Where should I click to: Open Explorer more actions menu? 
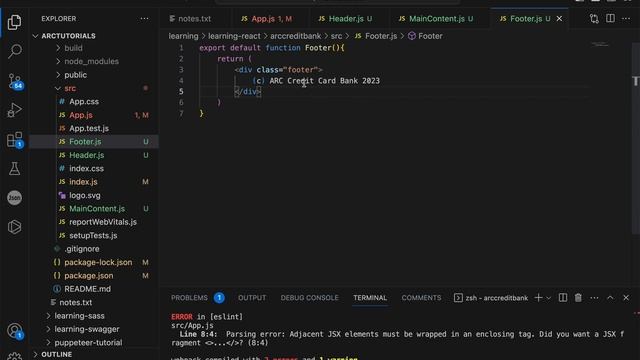[x=144, y=19]
